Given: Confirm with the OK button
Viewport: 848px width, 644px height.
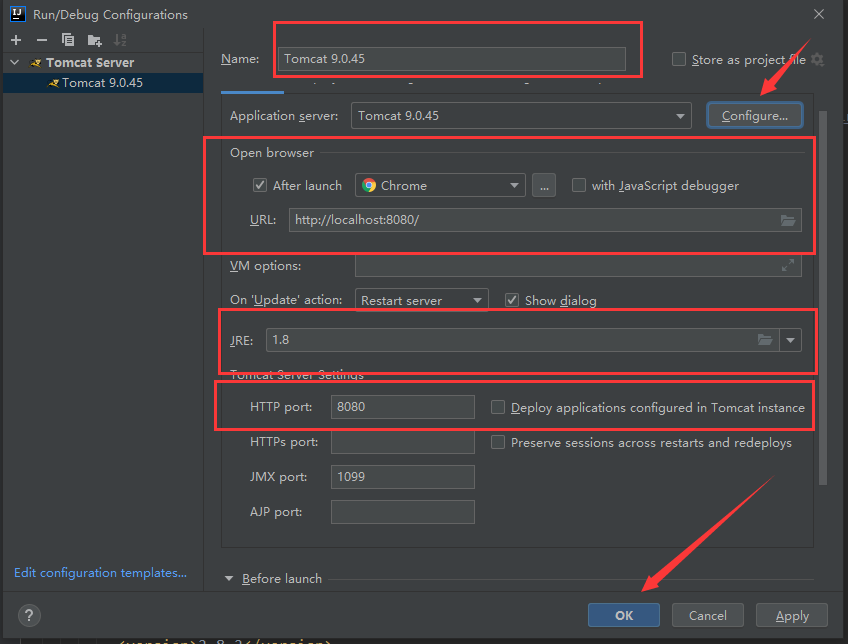Looking at the screenshot, I should click(x=624, y=615).
